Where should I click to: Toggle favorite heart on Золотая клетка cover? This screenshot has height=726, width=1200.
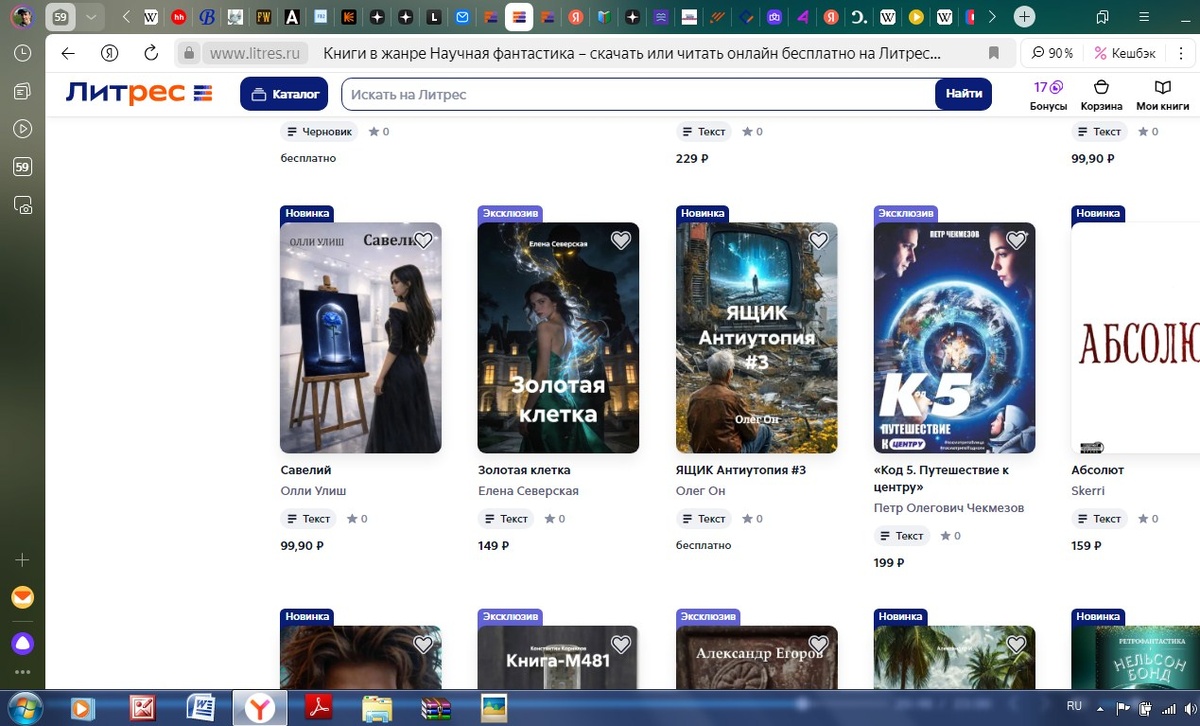pos(621,240)
